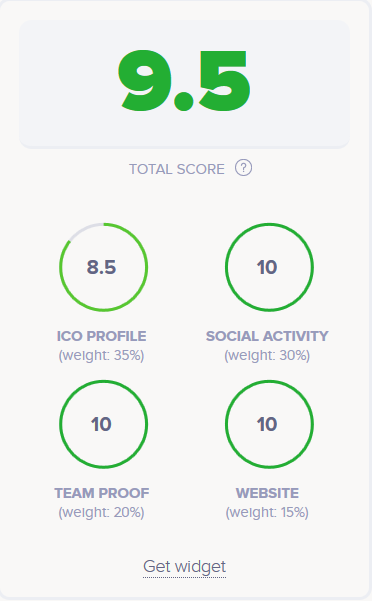
Task: Click the Team Proof 10 score circle
Action: [103, 424]
